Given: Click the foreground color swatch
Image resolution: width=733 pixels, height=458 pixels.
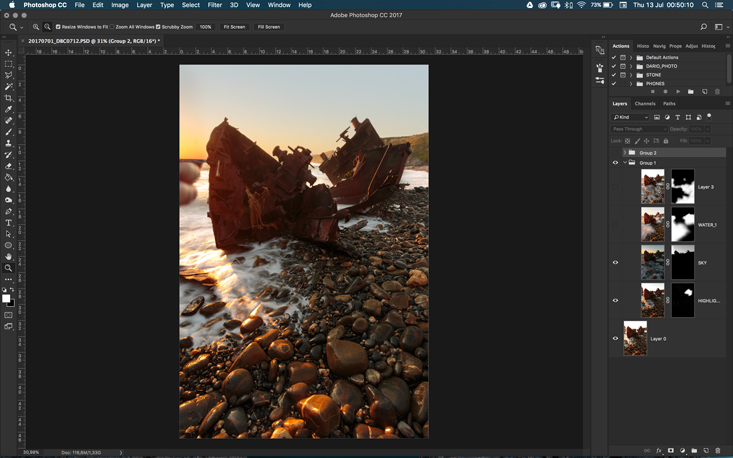Looking at the screenshot, I should [x=6, y=299].
